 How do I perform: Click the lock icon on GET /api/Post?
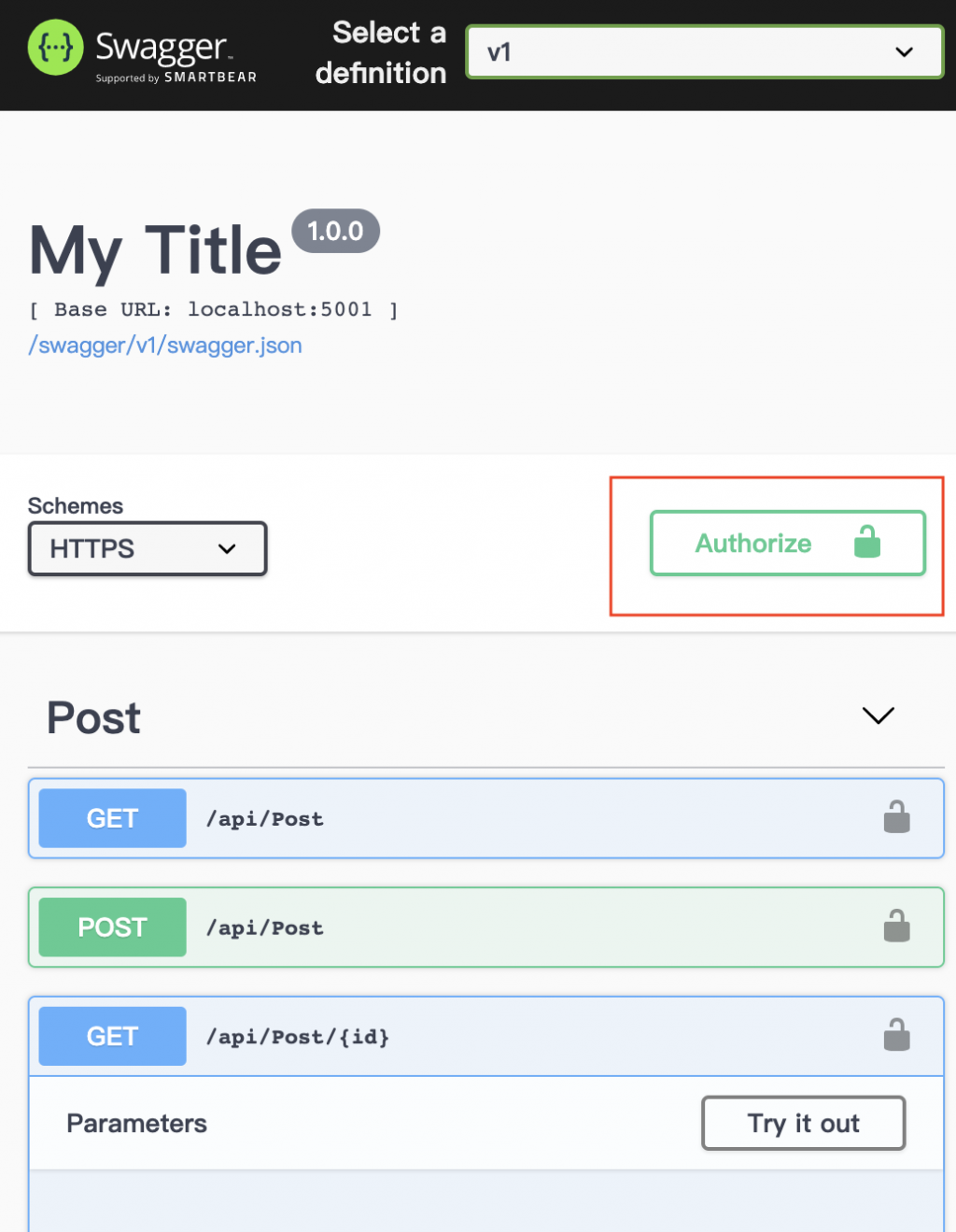pyautogui.click(x=896, y=817)
